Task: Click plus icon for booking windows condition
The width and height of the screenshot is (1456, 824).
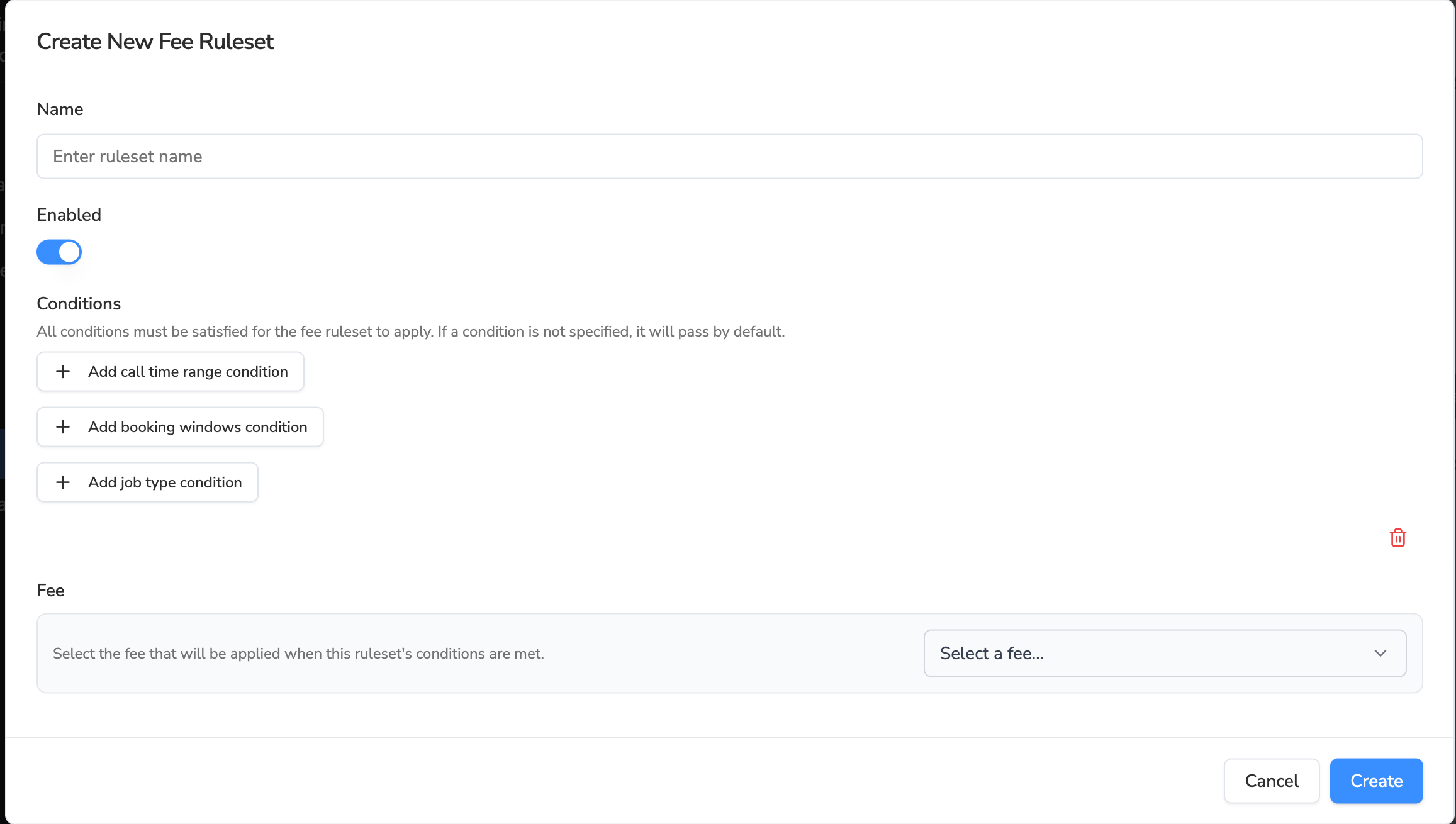Action: coord(63,427)
